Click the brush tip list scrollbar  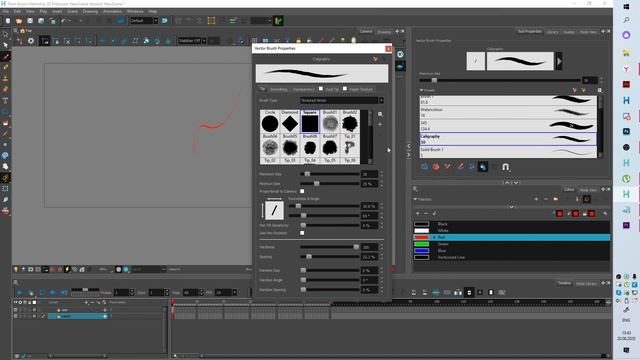click(x=370, y=137)
